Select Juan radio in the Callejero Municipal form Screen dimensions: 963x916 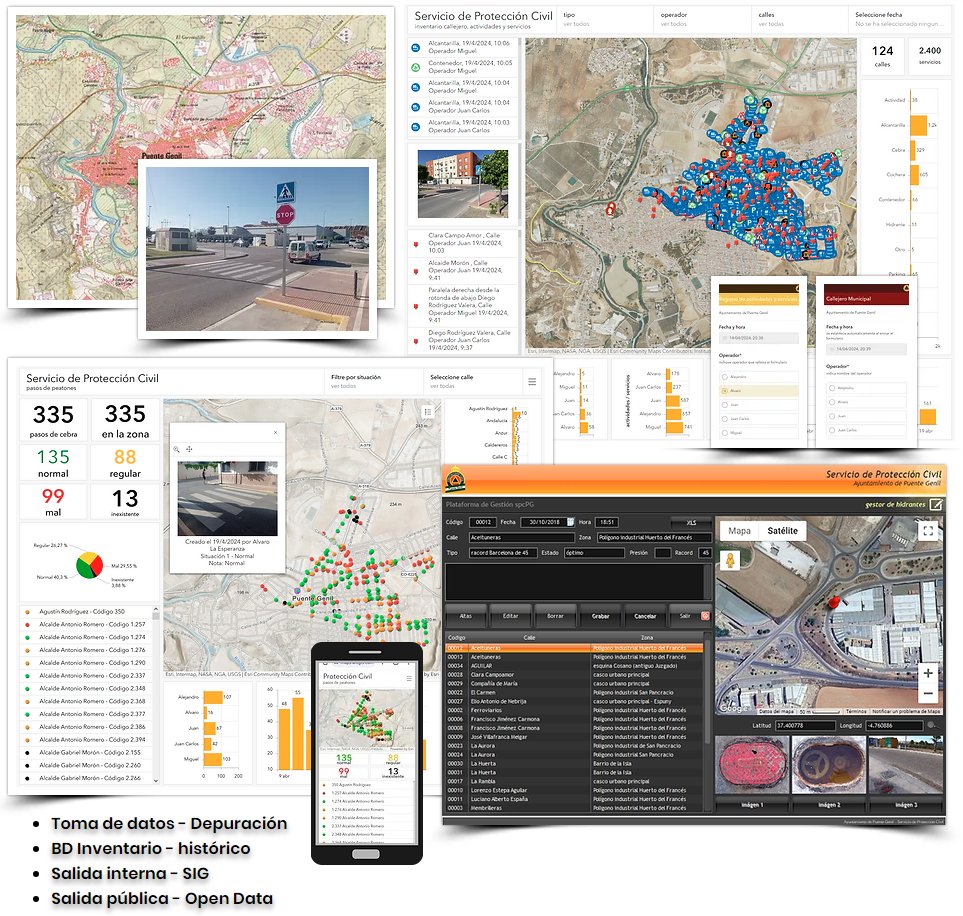click(832, 416)
